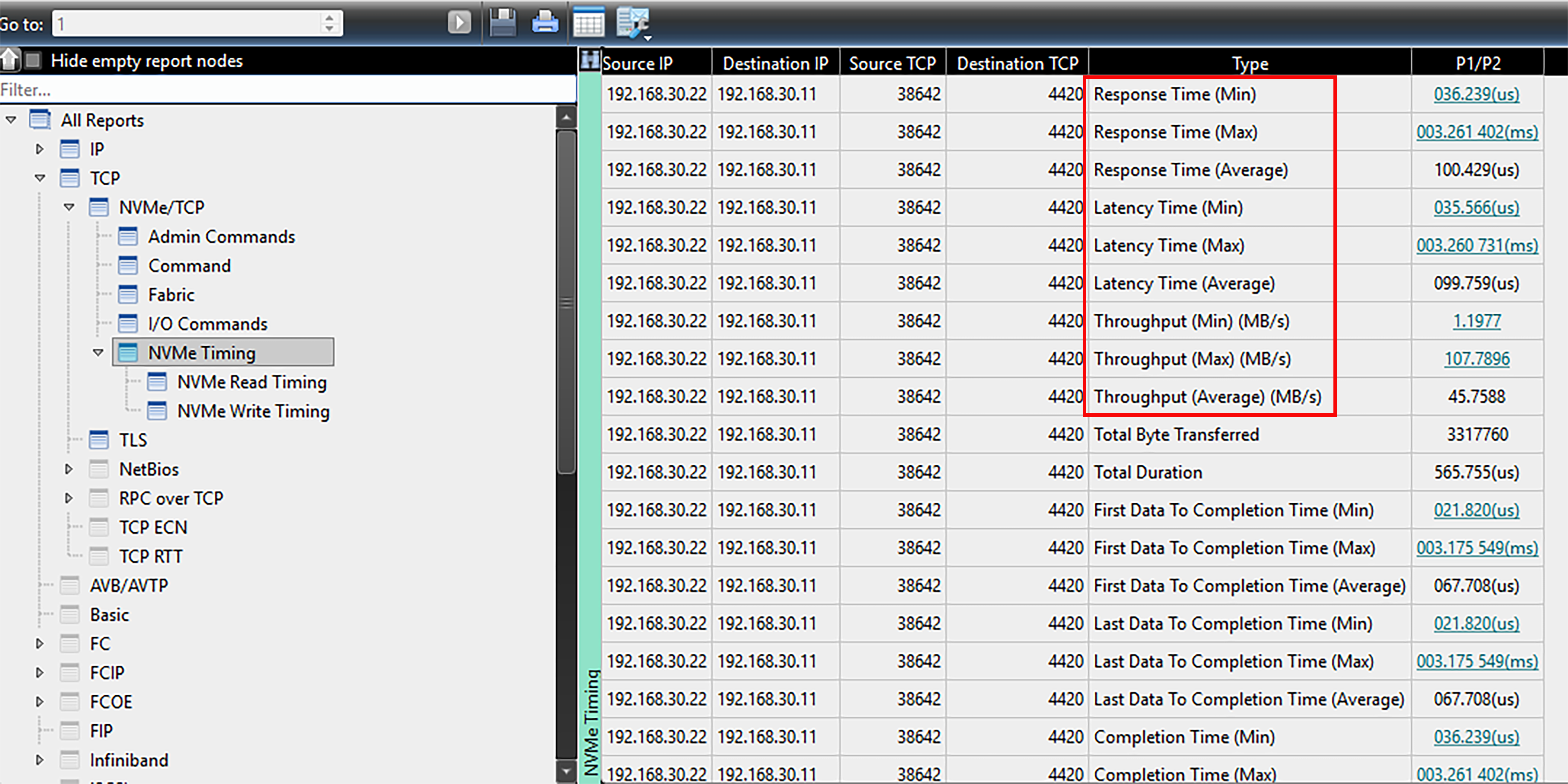Image resolution: width=1568 pixels, height=784 pixels.
Task: Expand the NetBios tree node
Action: (69, 469)
